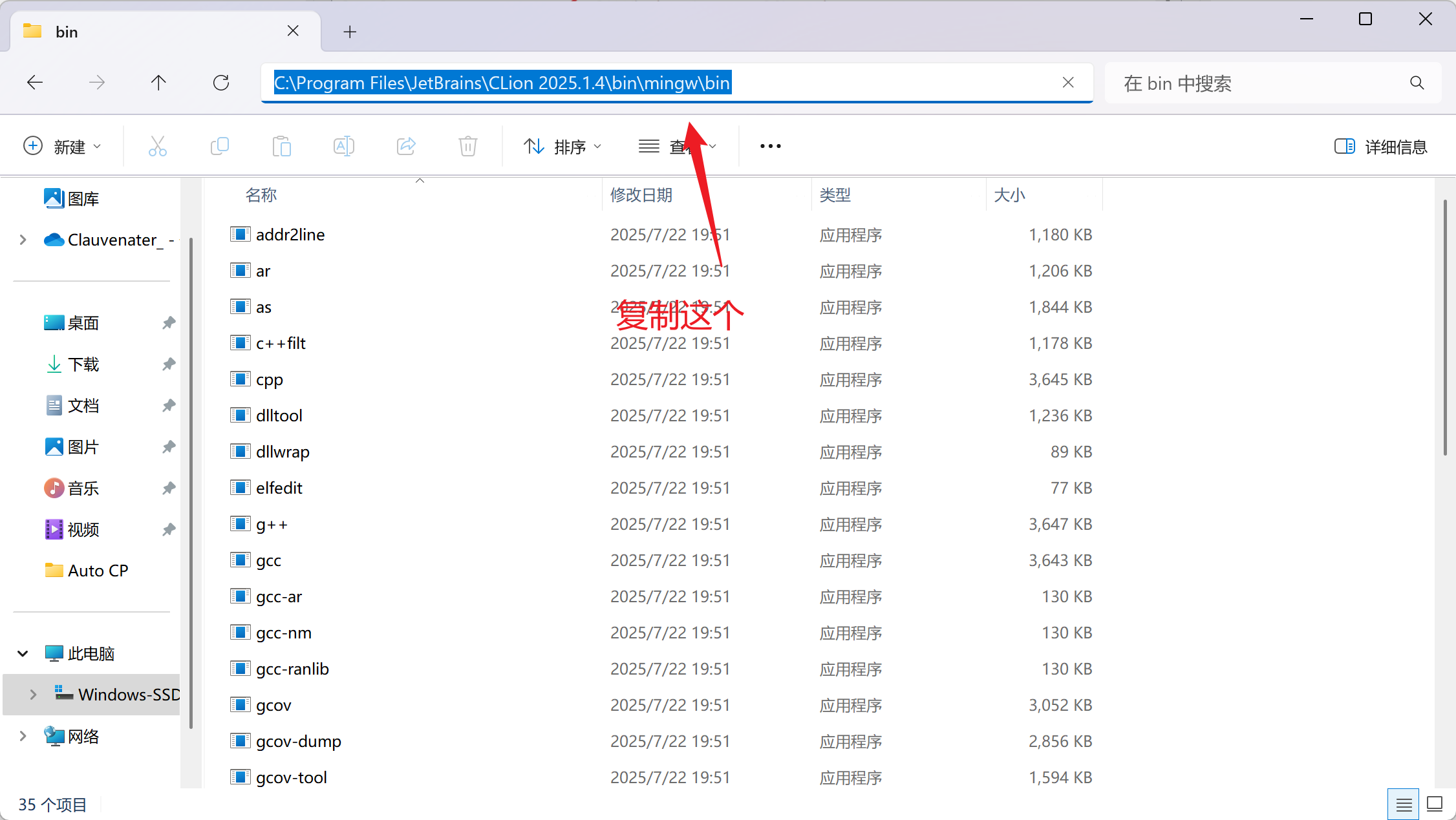This screenshot has height=820, width=1456.
Task: Open the three-dots more options menu
Action: click(770, 147)
